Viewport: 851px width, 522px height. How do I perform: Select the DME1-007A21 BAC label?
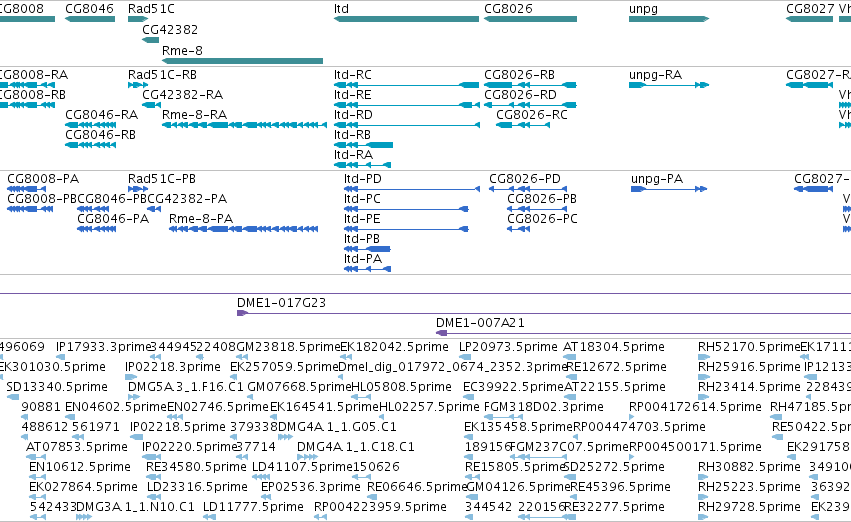coord(480,323)
